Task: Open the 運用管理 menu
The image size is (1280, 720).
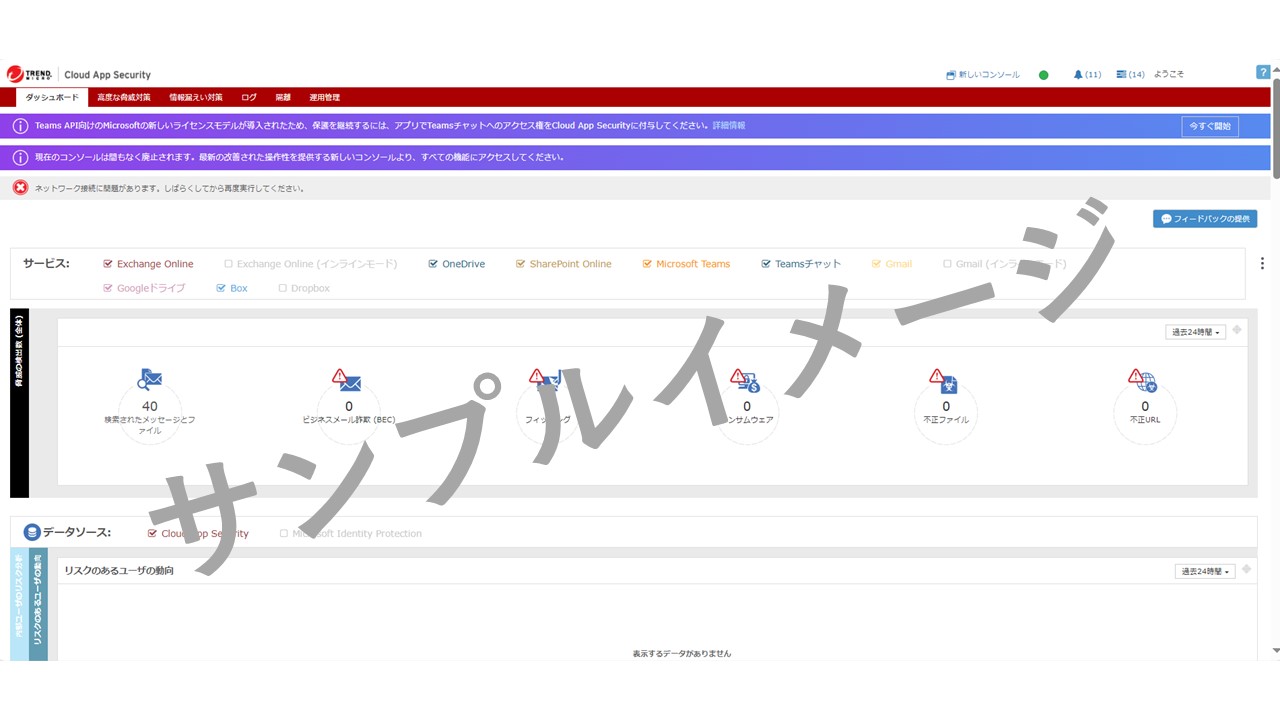Action: [x=324, y=97]
